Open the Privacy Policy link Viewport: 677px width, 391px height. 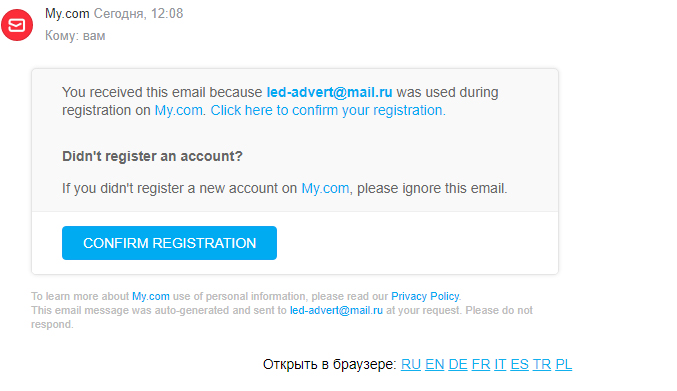coord(425,296)
